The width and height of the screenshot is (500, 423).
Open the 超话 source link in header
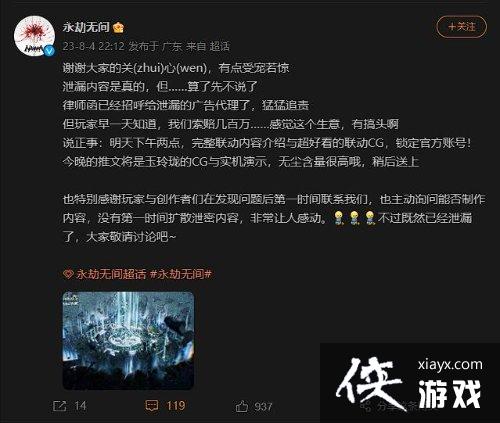click(x=219, y=46)
